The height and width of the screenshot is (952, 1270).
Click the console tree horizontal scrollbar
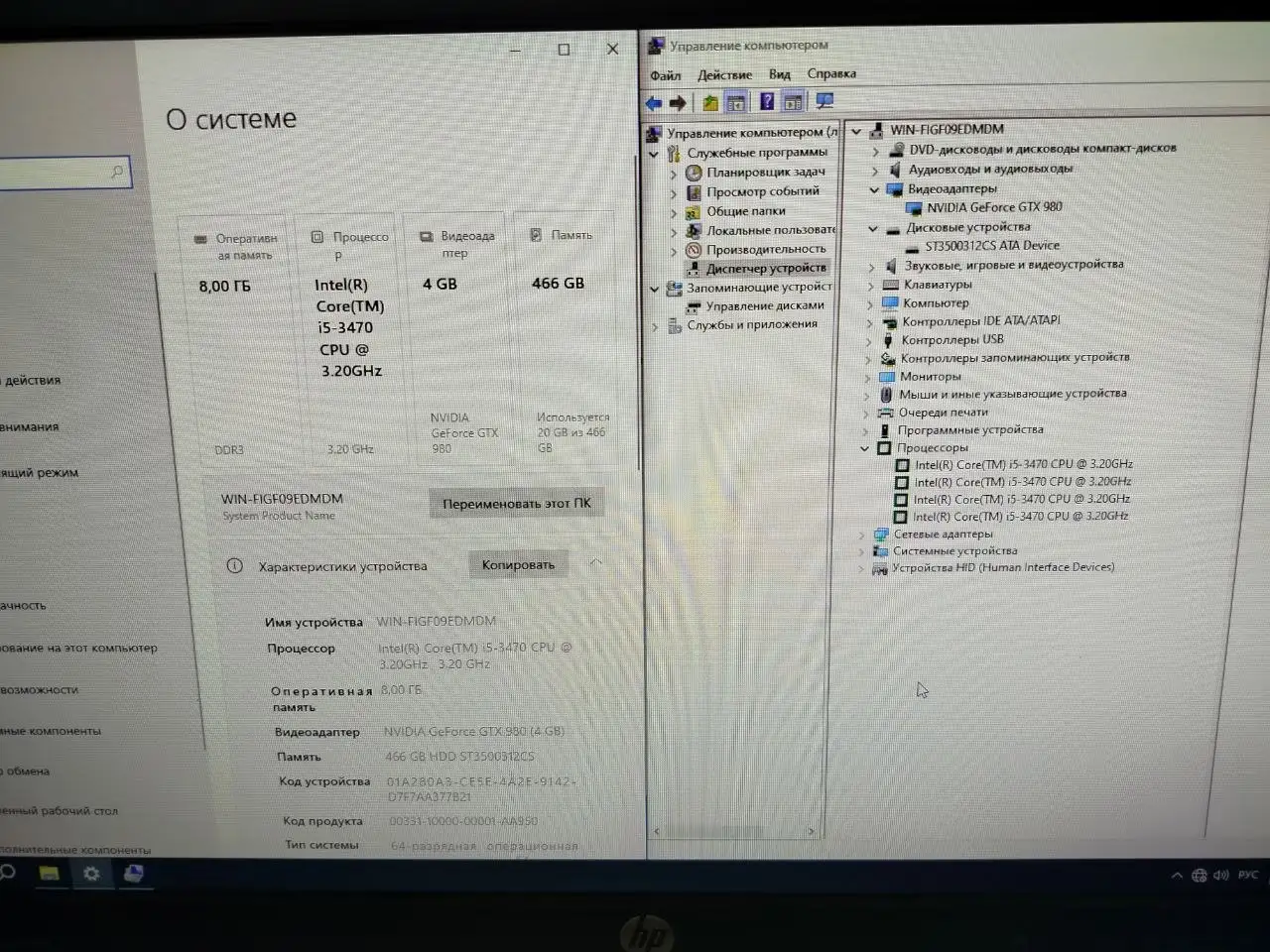[x=735, y=831]
